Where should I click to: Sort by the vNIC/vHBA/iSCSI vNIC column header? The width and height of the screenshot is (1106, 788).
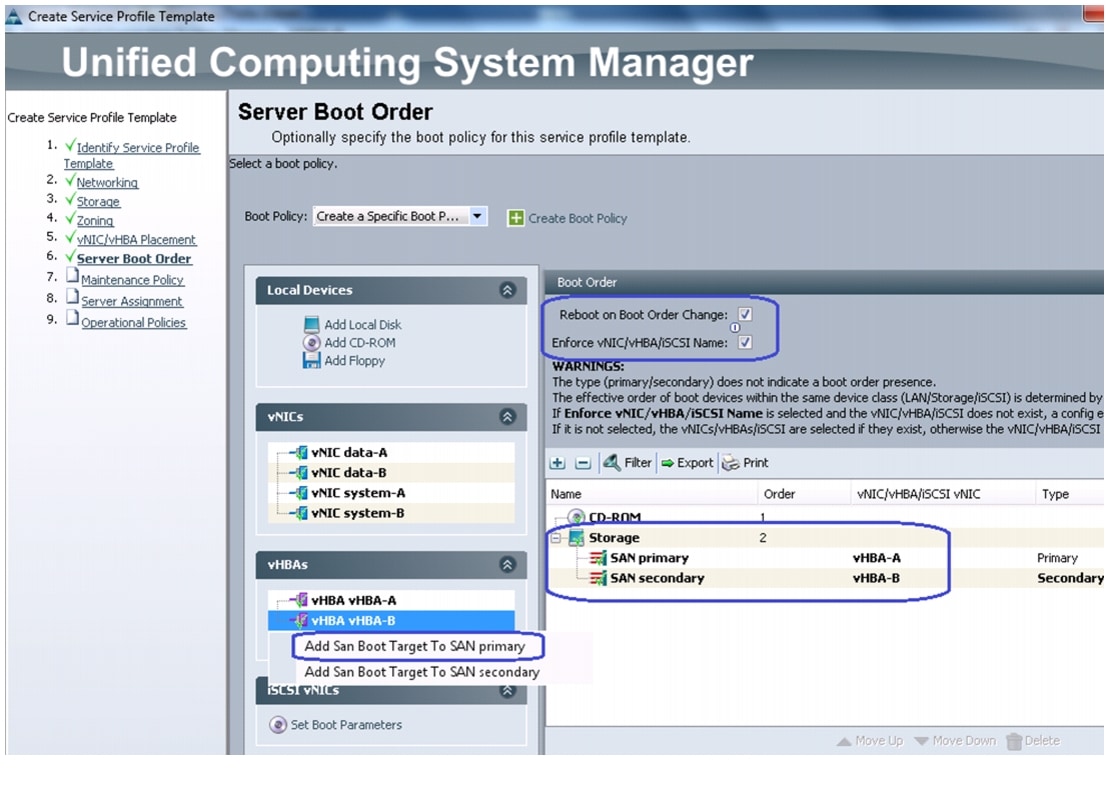coord(942,494)
